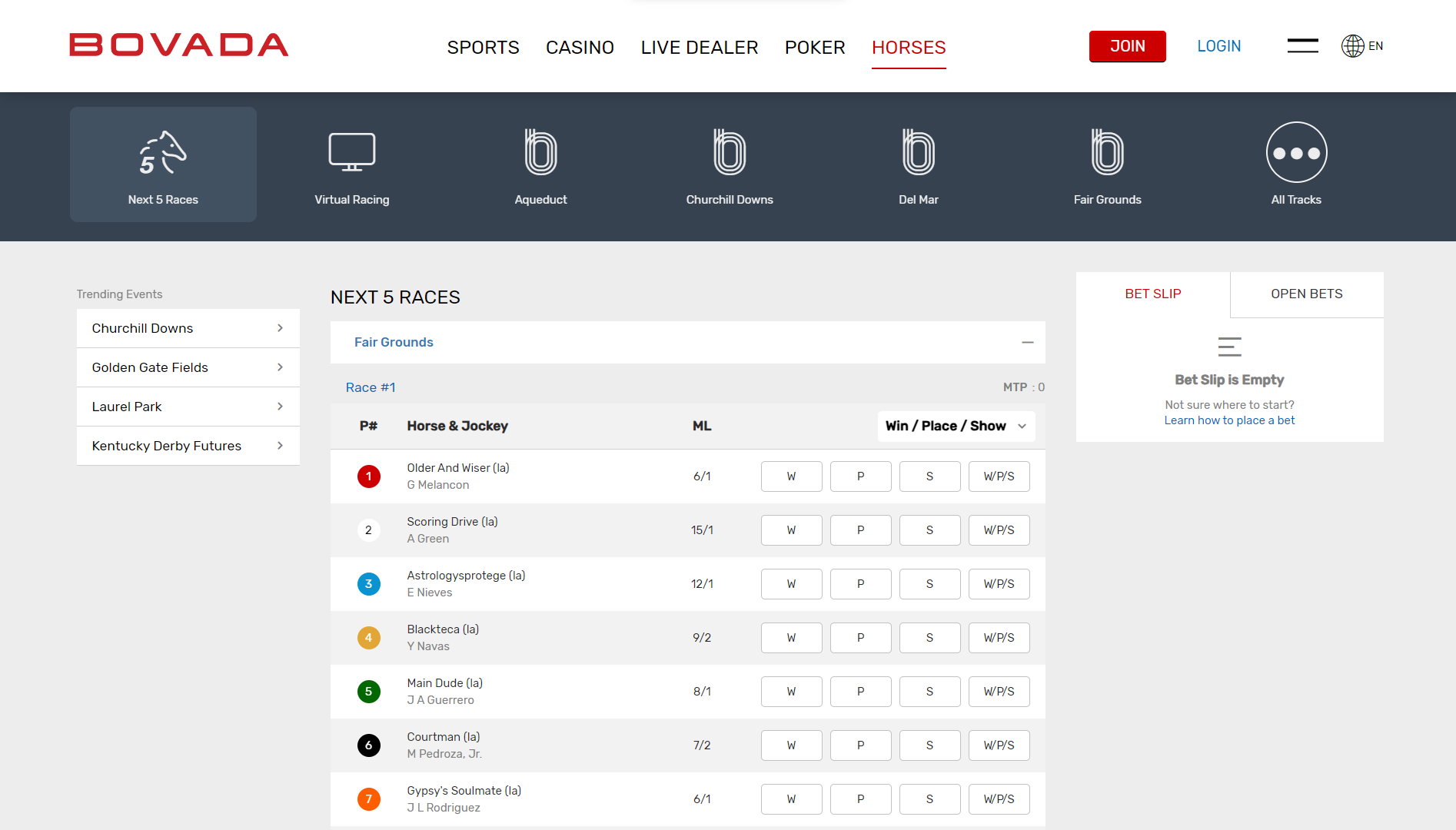
Task: Open Race #1 details
Action: [x=371, y=387]
